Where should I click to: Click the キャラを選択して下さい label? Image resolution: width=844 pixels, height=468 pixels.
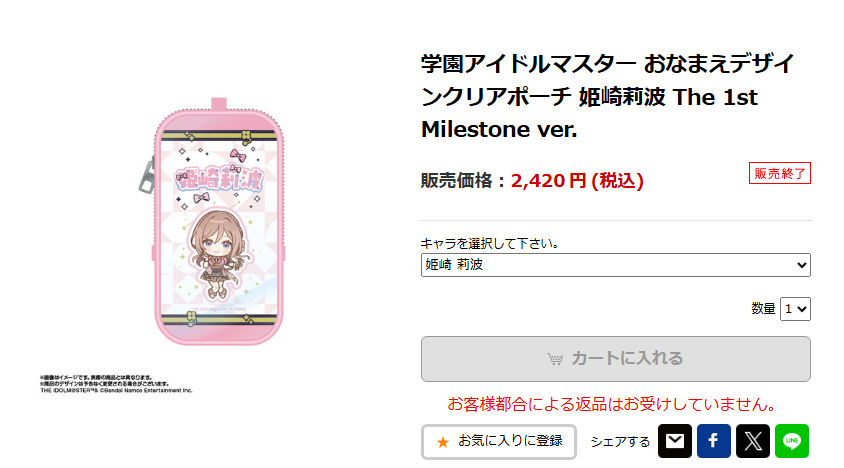[x=489, y=244]
